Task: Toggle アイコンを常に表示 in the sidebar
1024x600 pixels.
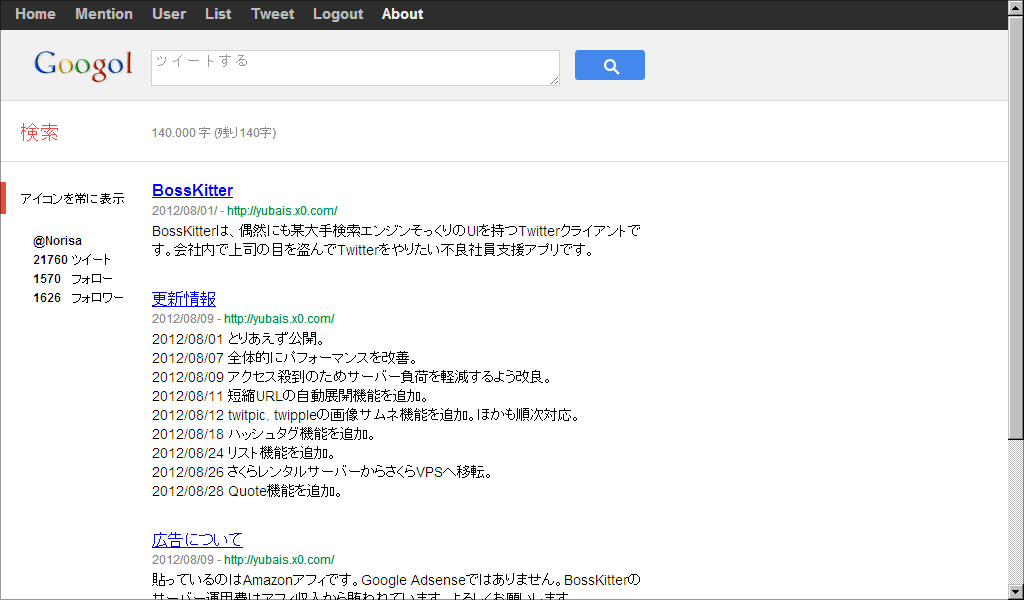Action: point(72,198)
